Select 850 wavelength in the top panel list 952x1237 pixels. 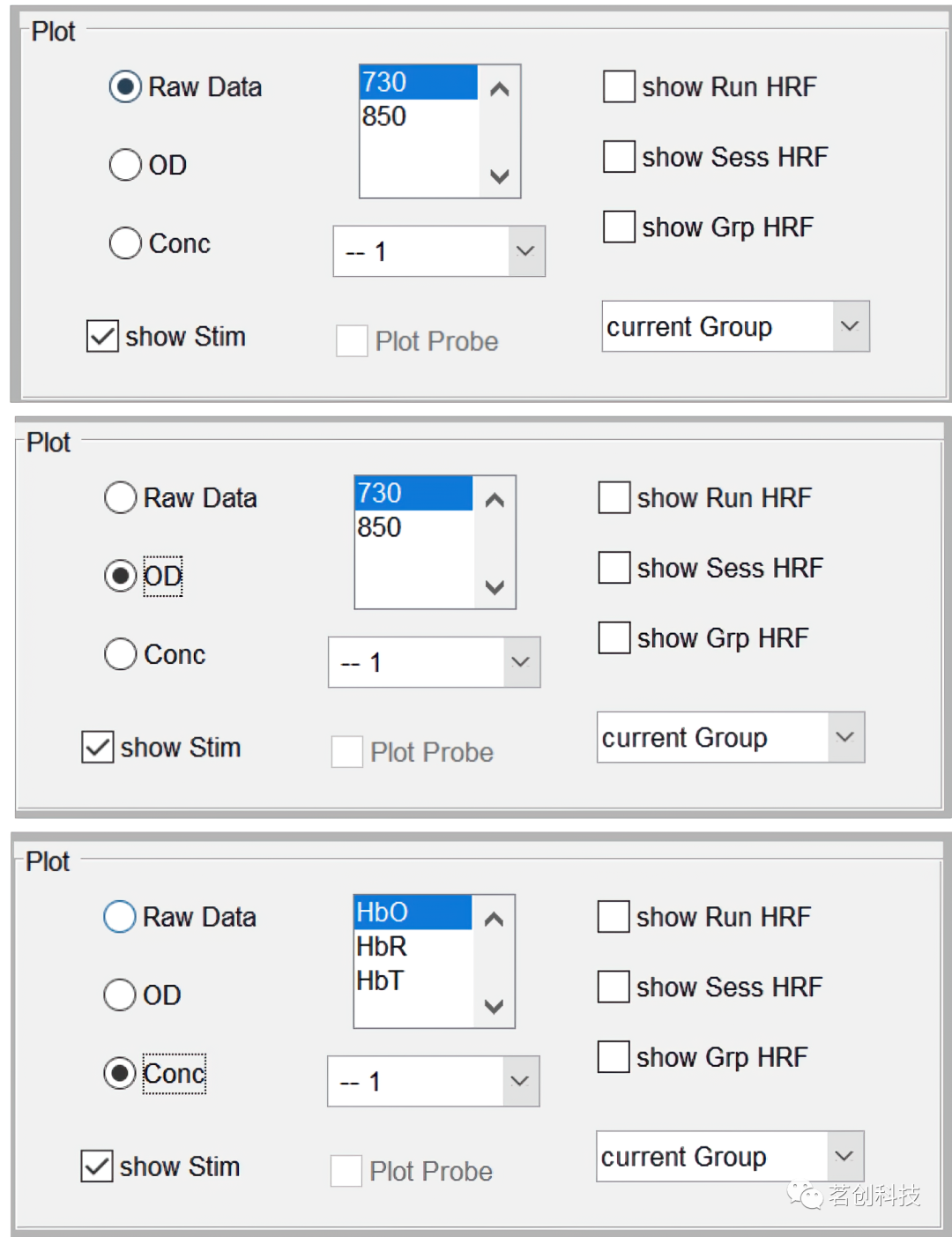point(384,116)
